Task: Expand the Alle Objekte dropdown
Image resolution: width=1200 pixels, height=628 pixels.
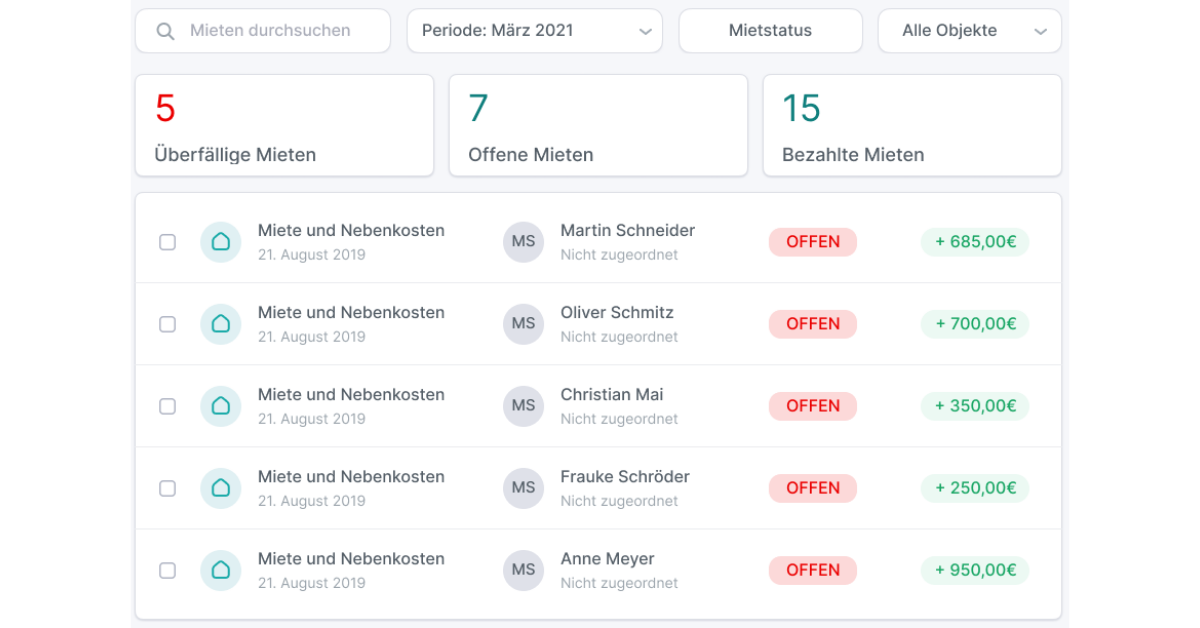Action: pyautogui.click(x=970, y=31)
